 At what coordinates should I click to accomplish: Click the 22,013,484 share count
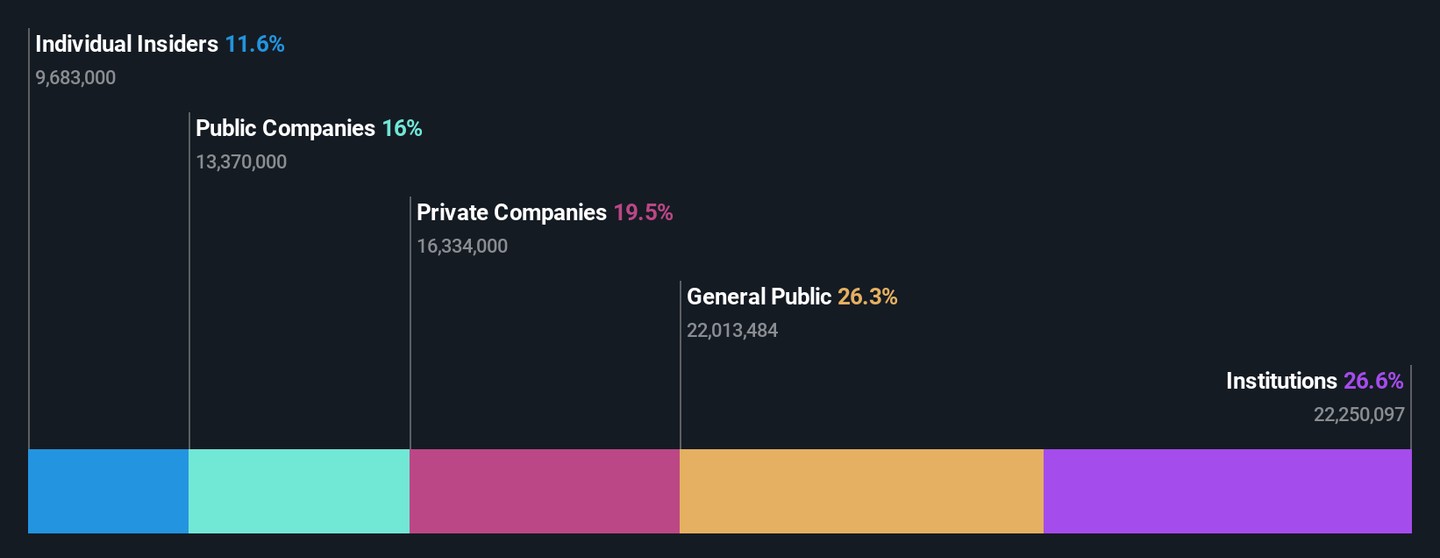(732, 329)
